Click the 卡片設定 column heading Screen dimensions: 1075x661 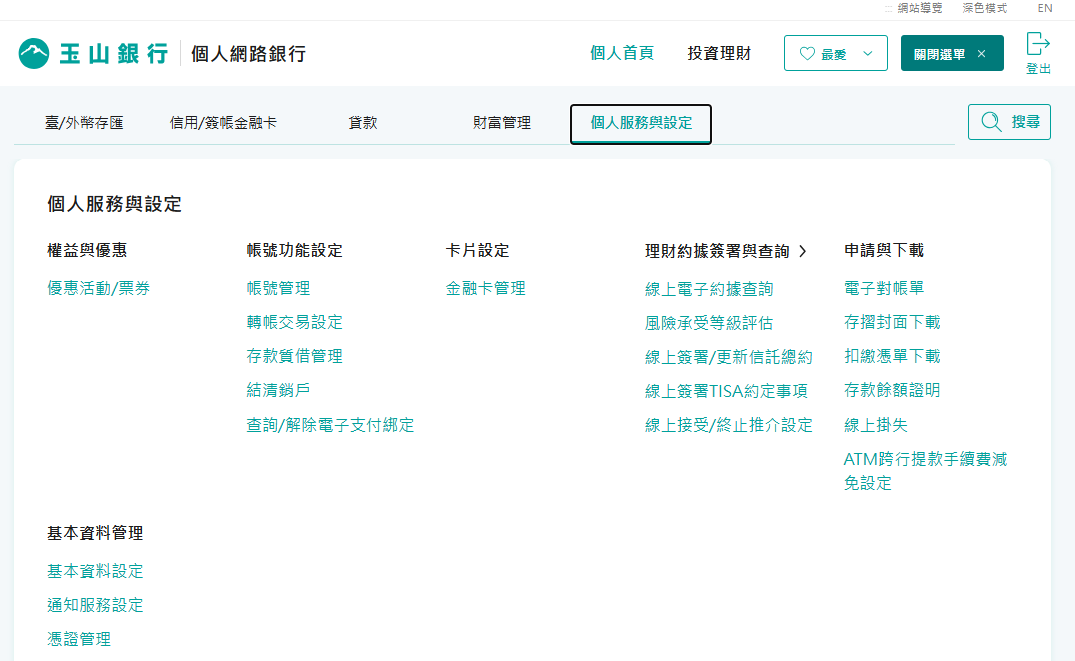click(x=477, y=250)
